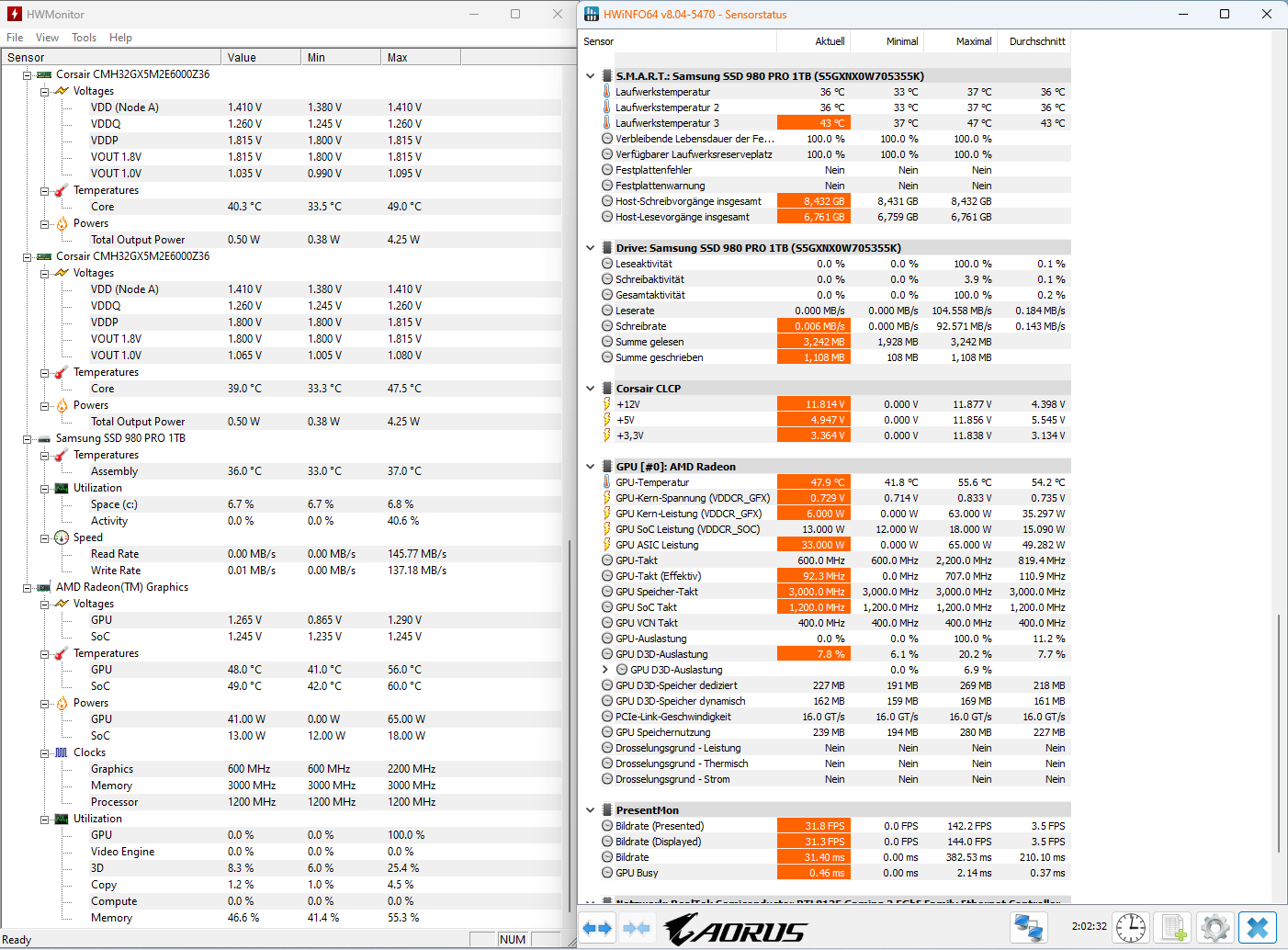
Task: Click the Utilization icon under Samsung SSD 980 PRO
Action: point(62,488)
